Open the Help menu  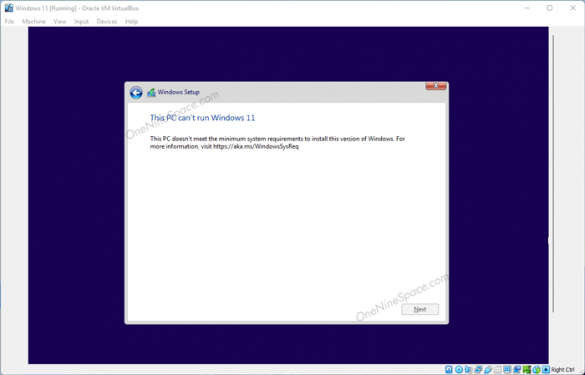tap(131, 22)
